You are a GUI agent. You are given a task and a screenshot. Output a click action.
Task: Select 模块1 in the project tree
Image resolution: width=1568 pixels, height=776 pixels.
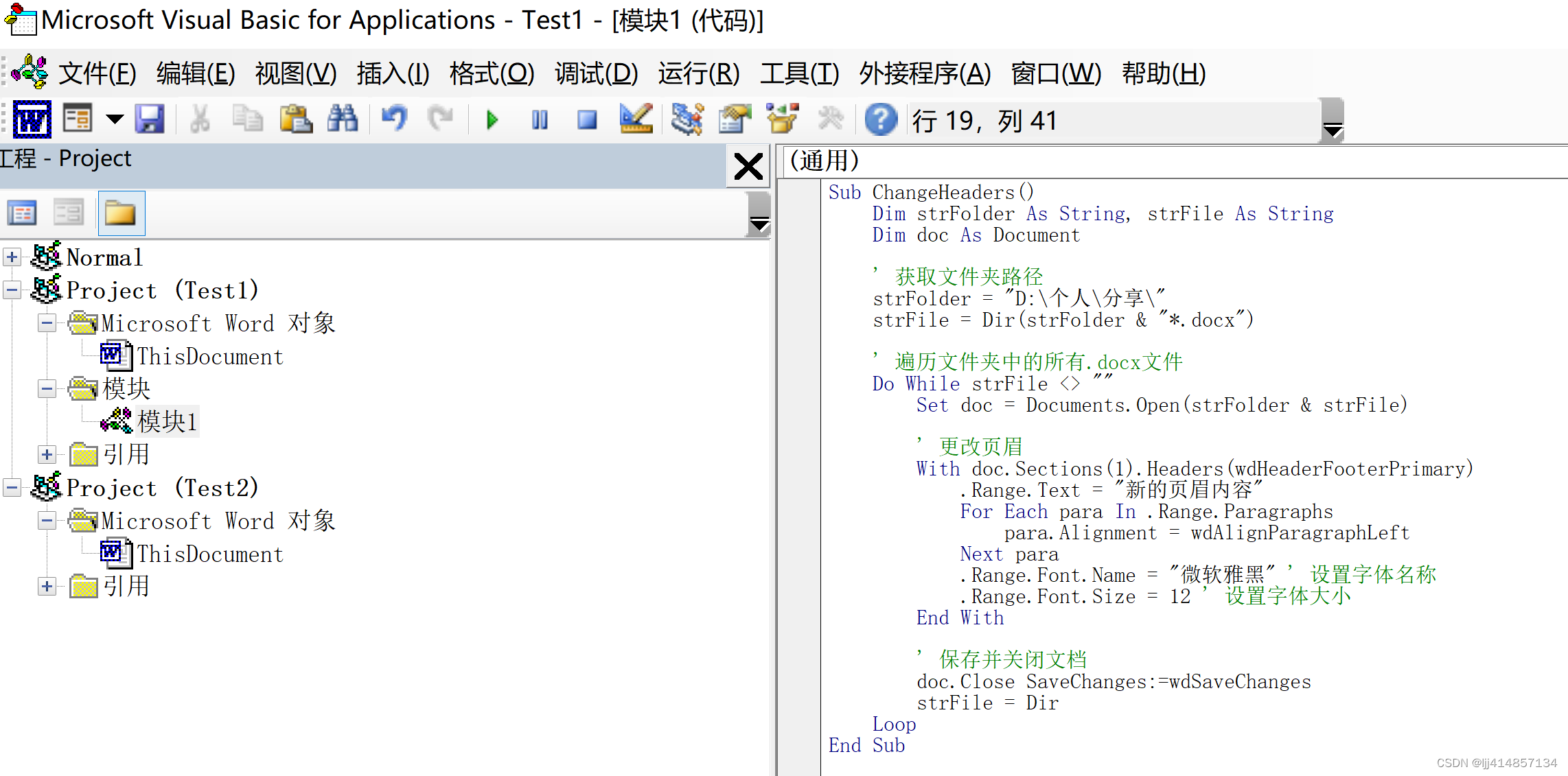click(x=167, y=421)
